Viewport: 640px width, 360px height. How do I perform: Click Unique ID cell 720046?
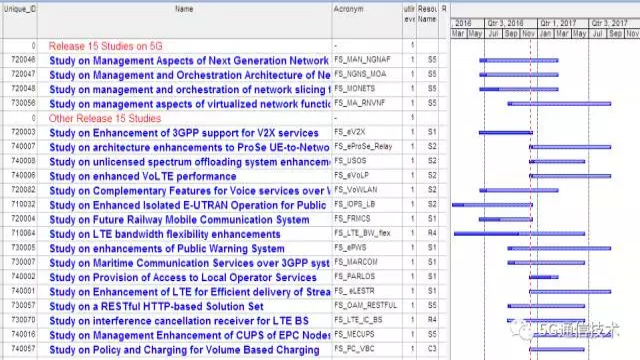coord(23,60)
